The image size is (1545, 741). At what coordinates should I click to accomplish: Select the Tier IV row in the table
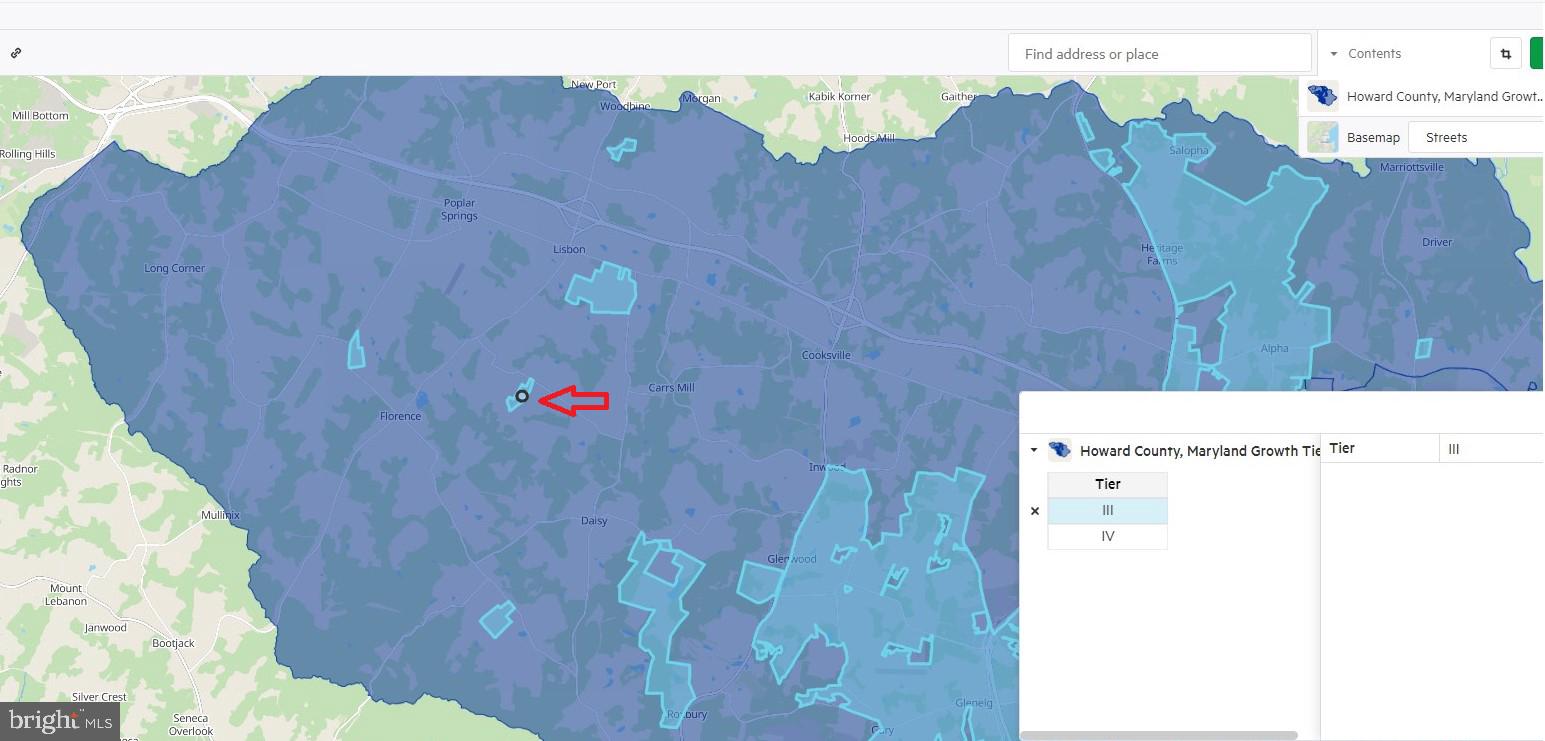coord(1107,537)
